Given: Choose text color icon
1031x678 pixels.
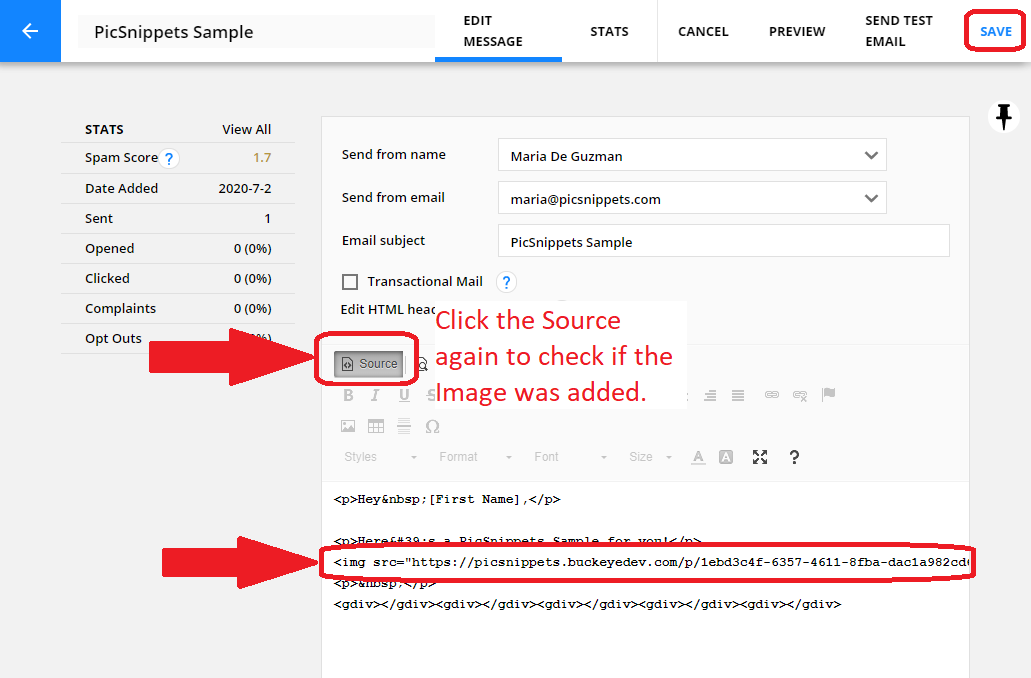Looking at the screenshot, I should click(698, 457).
